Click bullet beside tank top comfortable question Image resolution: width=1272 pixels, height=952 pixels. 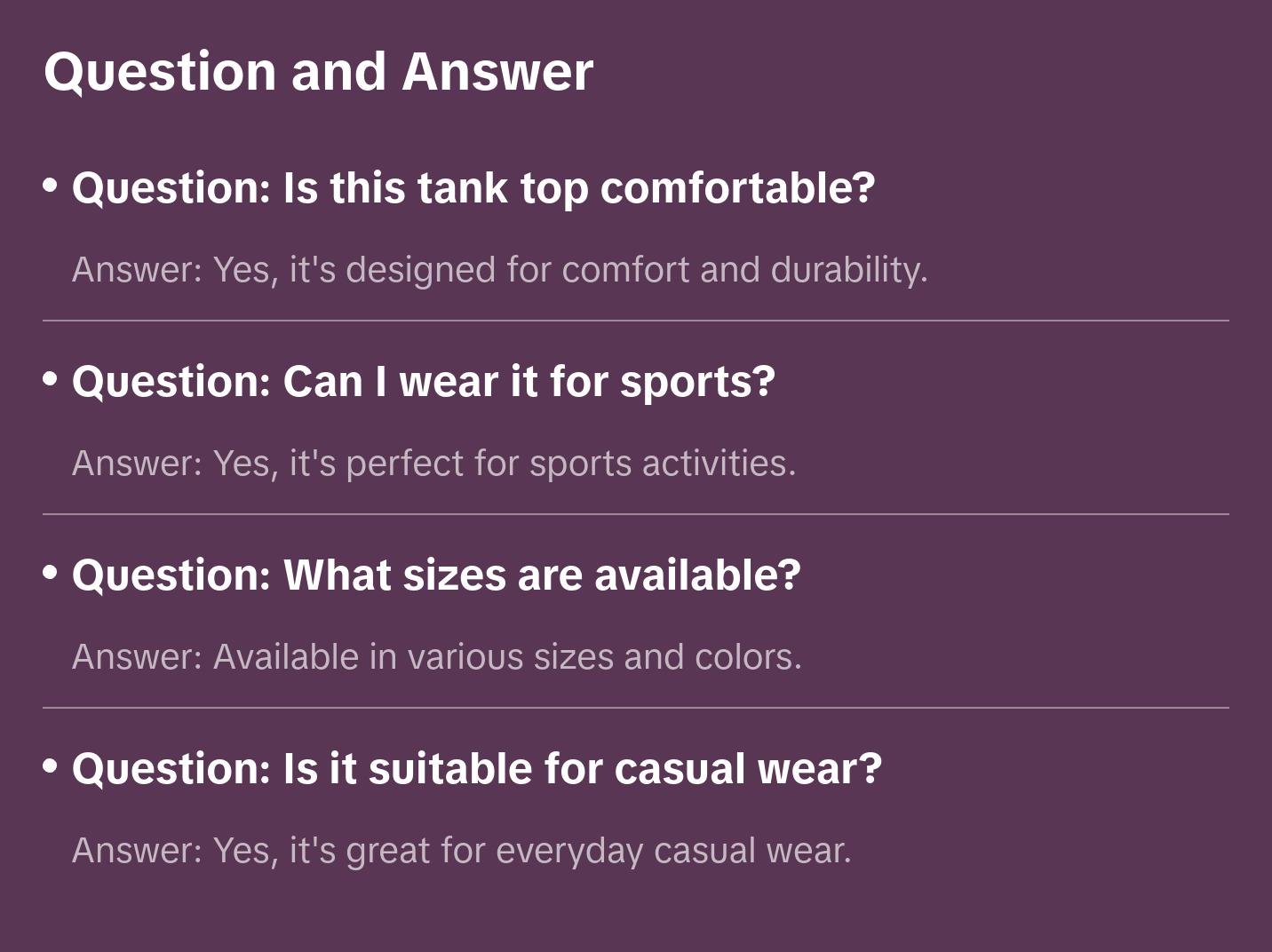tap(51, 186)
